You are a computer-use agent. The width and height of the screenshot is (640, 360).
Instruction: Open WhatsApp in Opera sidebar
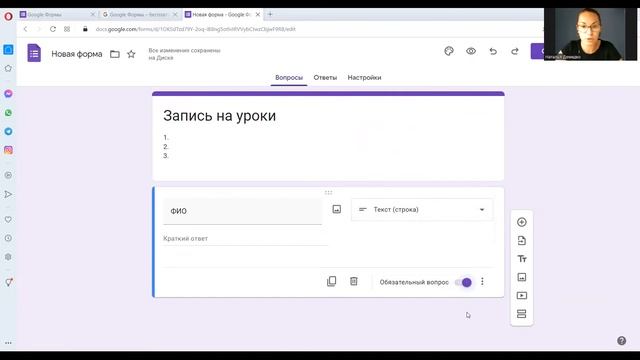click(x=8, y=113)
